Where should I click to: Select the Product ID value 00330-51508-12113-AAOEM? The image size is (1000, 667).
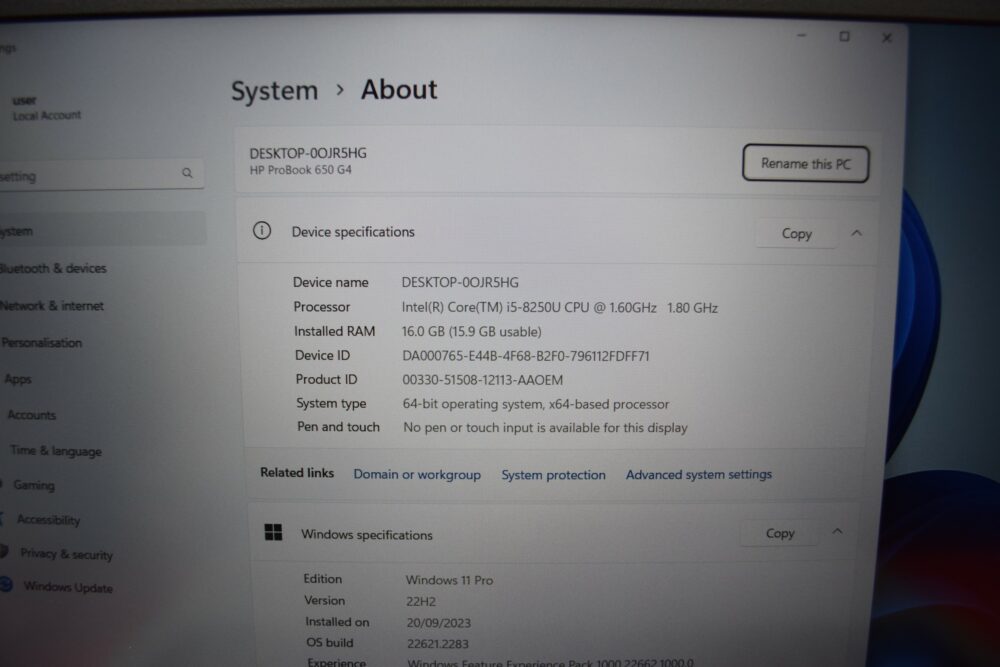(483, 380)
